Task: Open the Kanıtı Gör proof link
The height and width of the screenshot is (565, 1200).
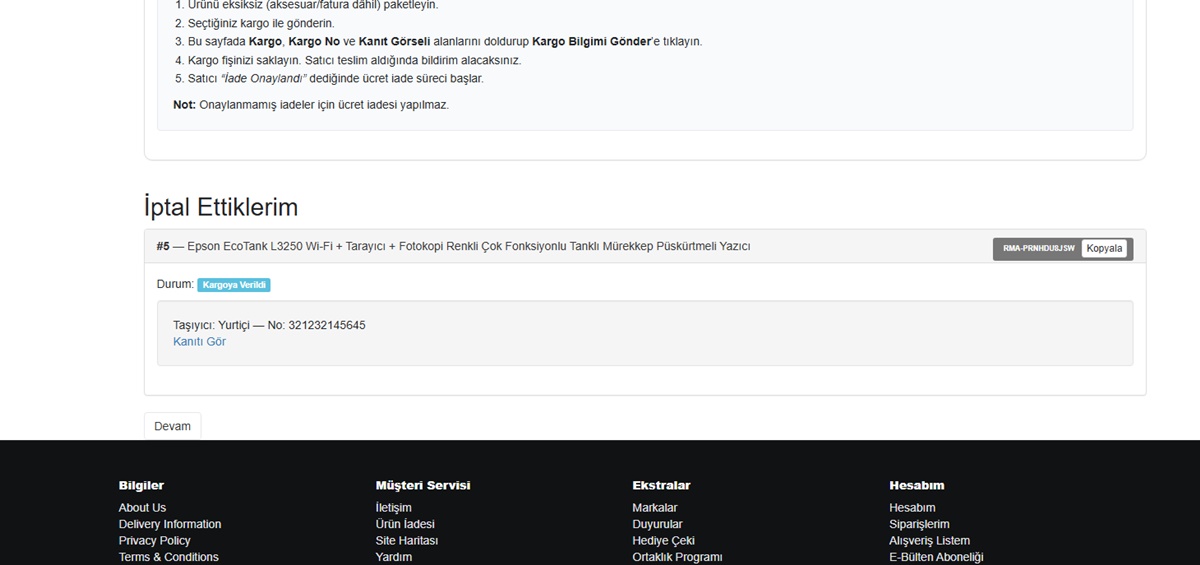Action: pyautogui.click(x=199, y=342)
